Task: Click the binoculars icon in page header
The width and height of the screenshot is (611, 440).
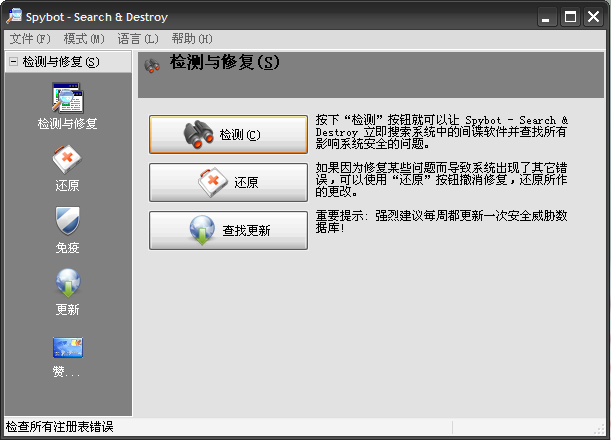Action: click(152, 65)
